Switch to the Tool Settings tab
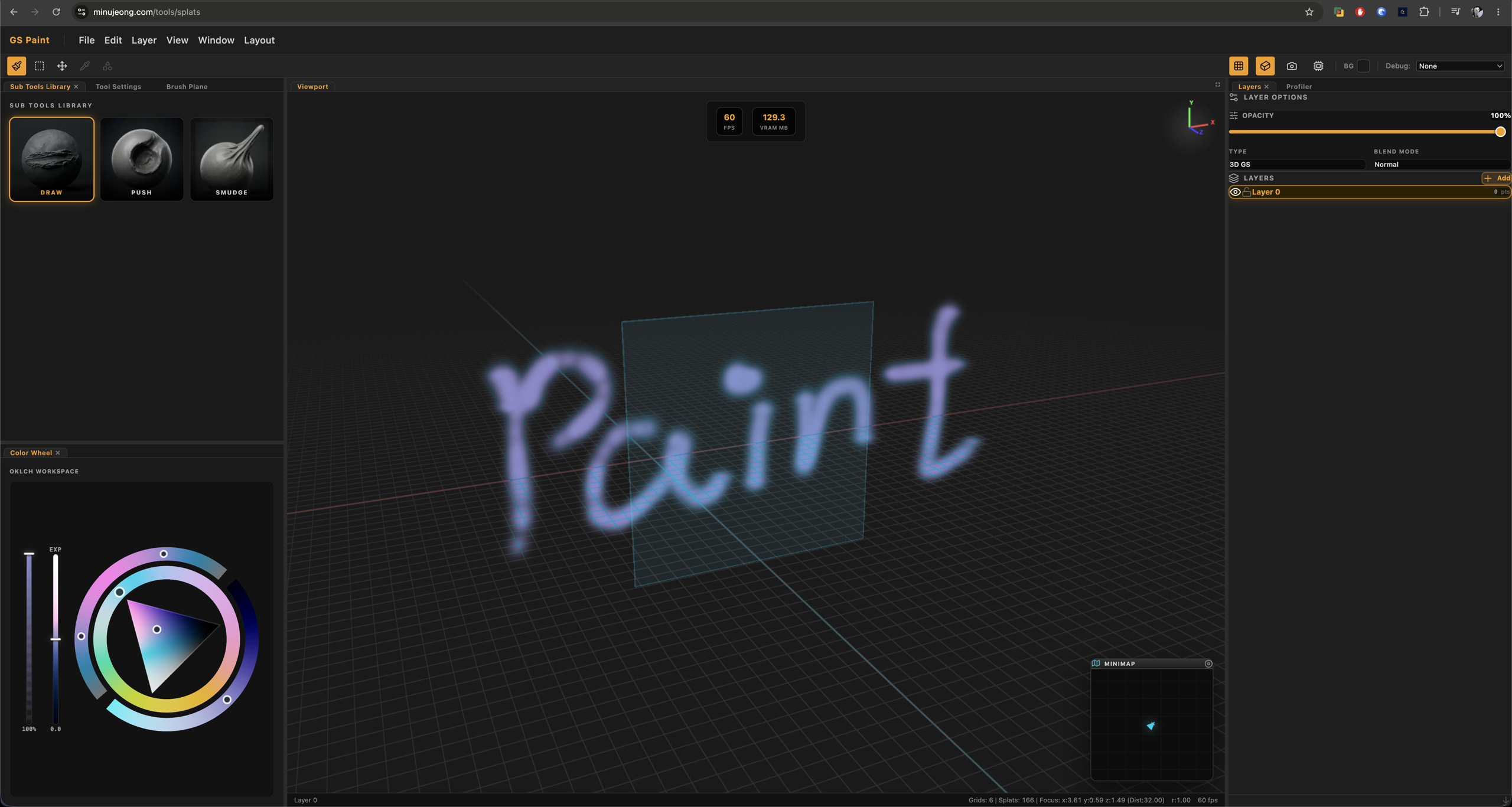Screen dimensions: 1512x807 pyautogui.click(x=119, y=87)
